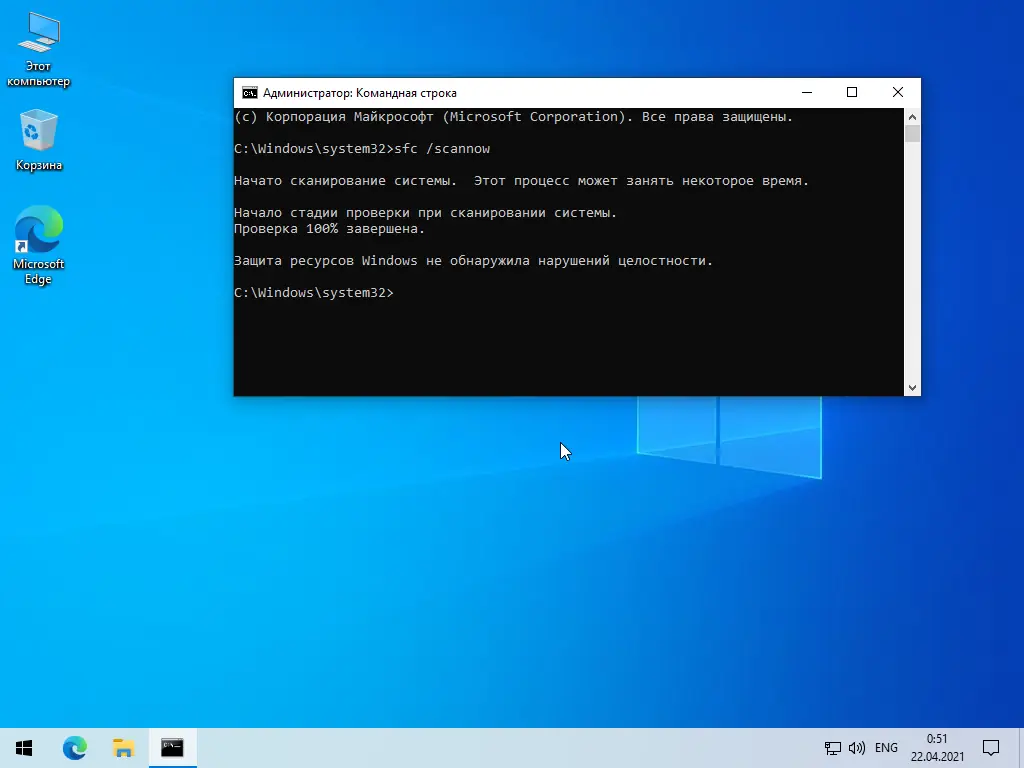Image resolution: width=1024 pixels, height=768 pixels.
Task: Launch Microsoft Edge from the taskbar
Action: coord(74,748)
